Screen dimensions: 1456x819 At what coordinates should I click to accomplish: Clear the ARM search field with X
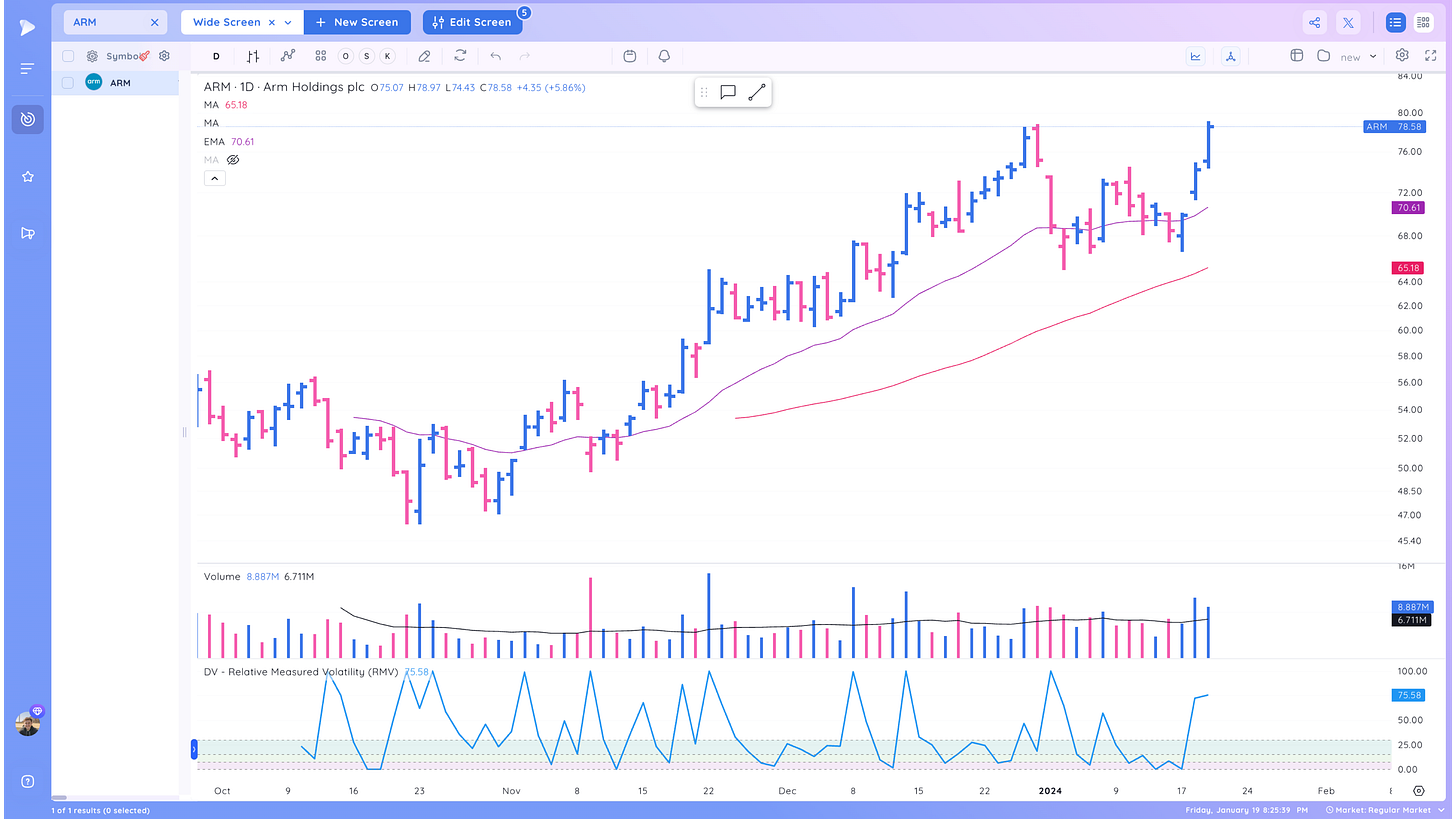click(154, 22)
